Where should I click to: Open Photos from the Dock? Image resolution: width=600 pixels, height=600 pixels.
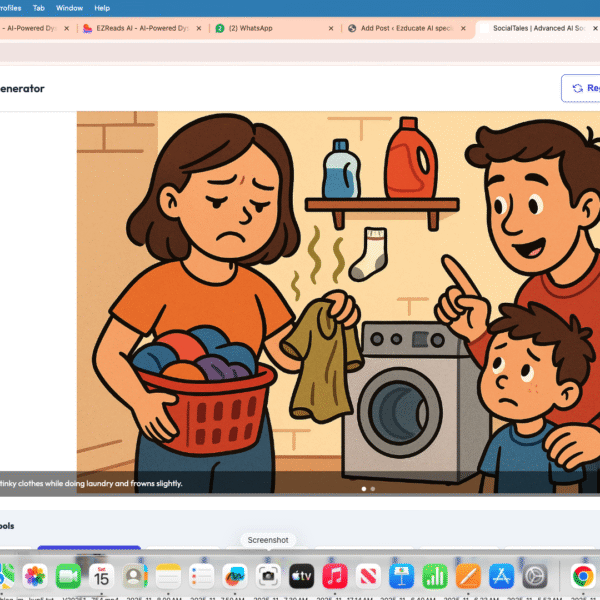(x=35, y=576)
